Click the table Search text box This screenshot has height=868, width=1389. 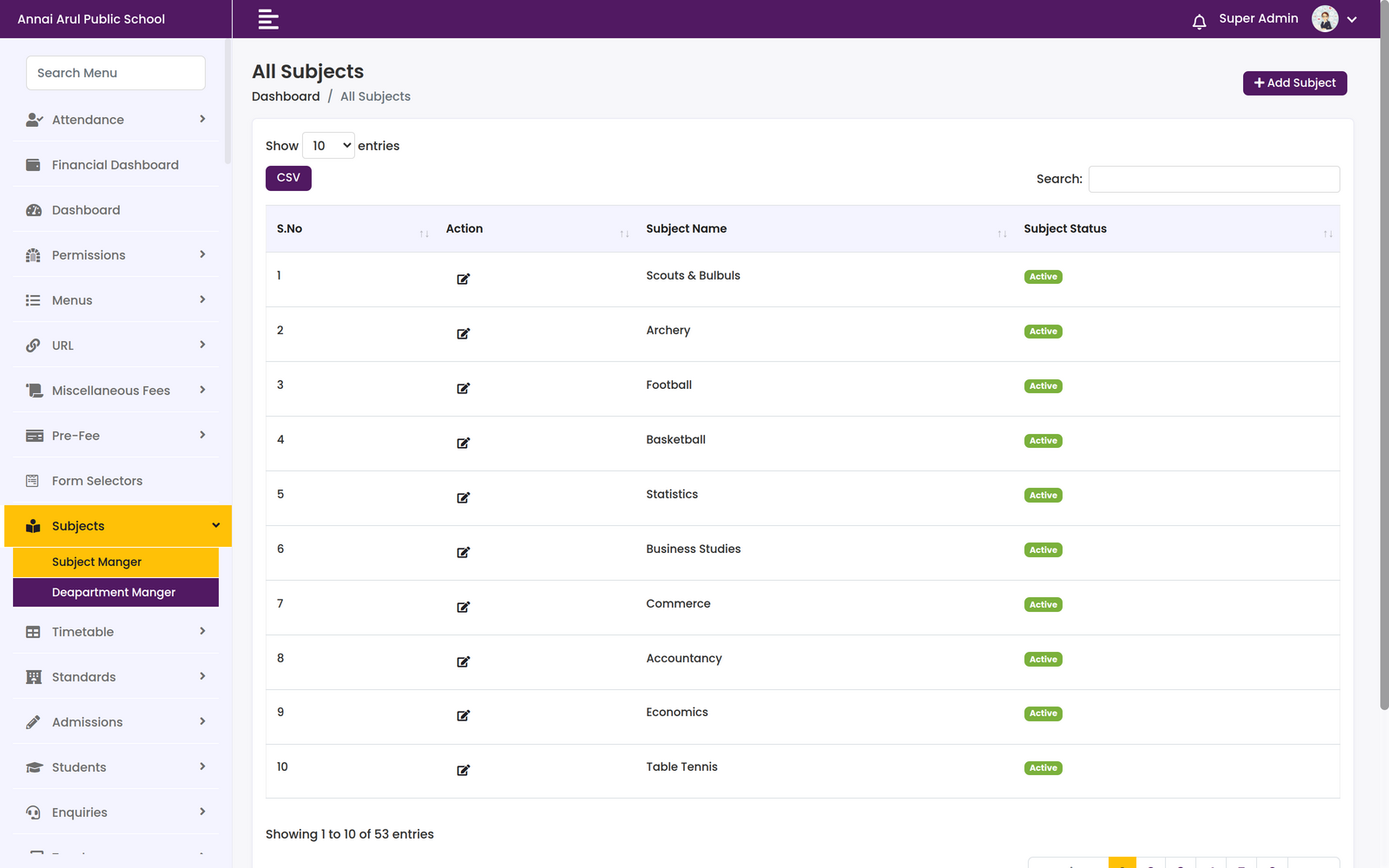1214,179
